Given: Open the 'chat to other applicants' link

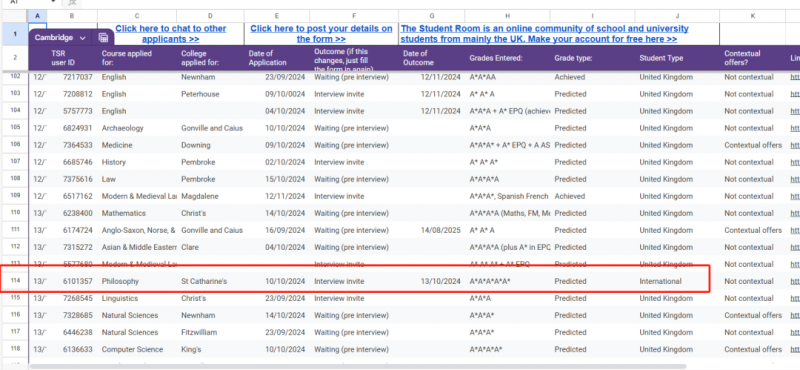Looking at the screenshot, I should [x=170, y=34].
